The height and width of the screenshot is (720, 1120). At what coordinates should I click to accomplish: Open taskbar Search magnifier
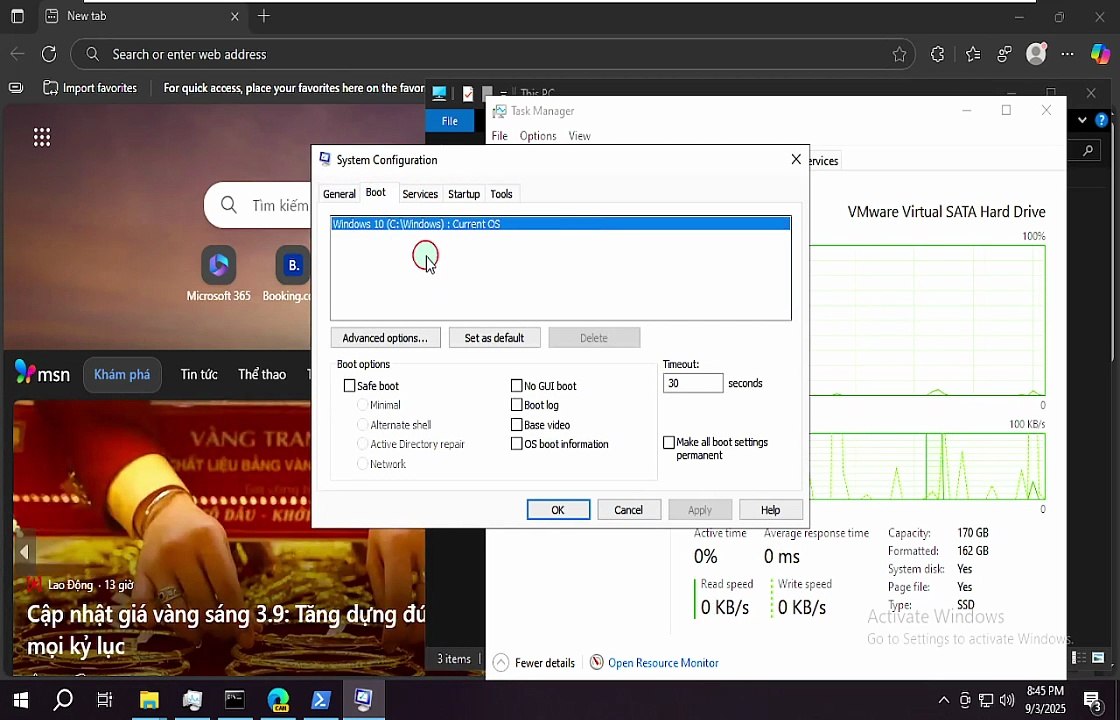tap(63, 699)
